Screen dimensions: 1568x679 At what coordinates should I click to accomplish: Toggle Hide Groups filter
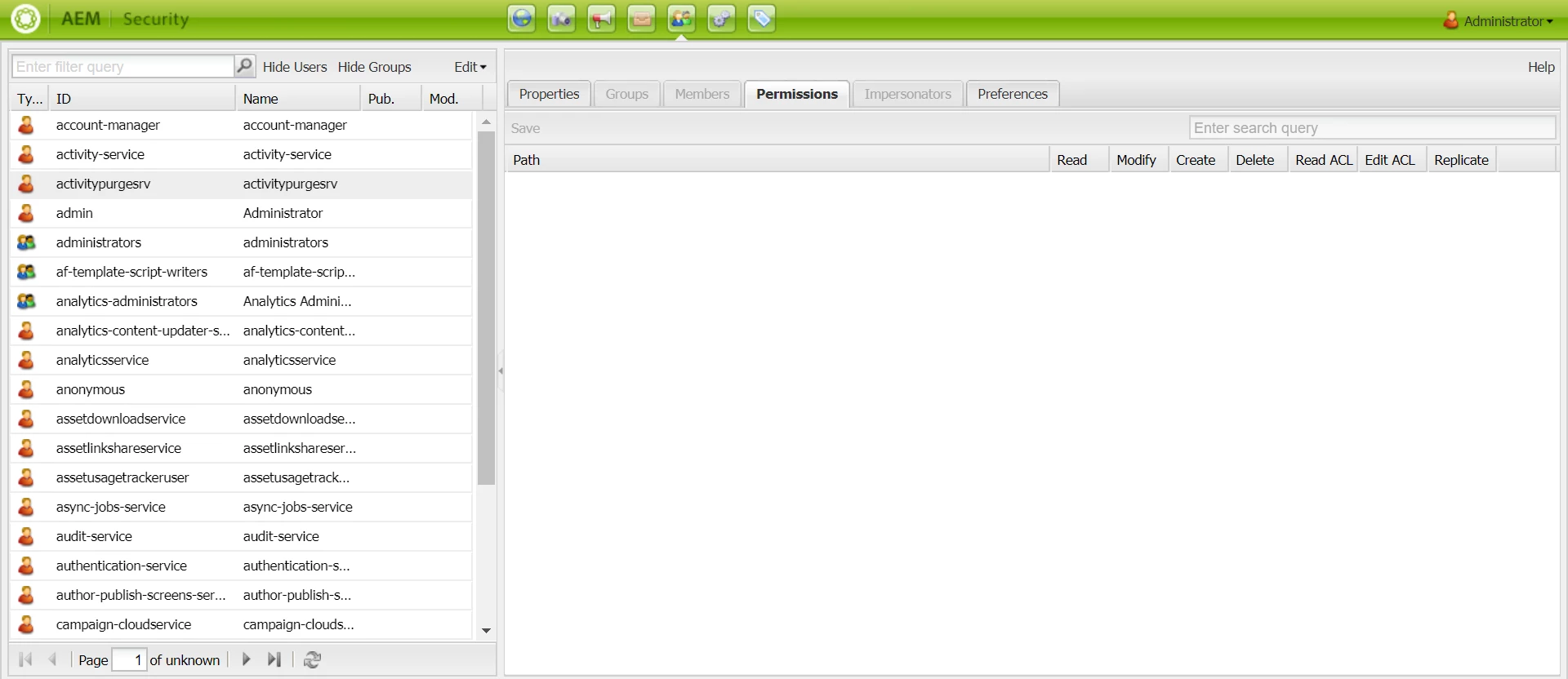(x=375, y=67)
